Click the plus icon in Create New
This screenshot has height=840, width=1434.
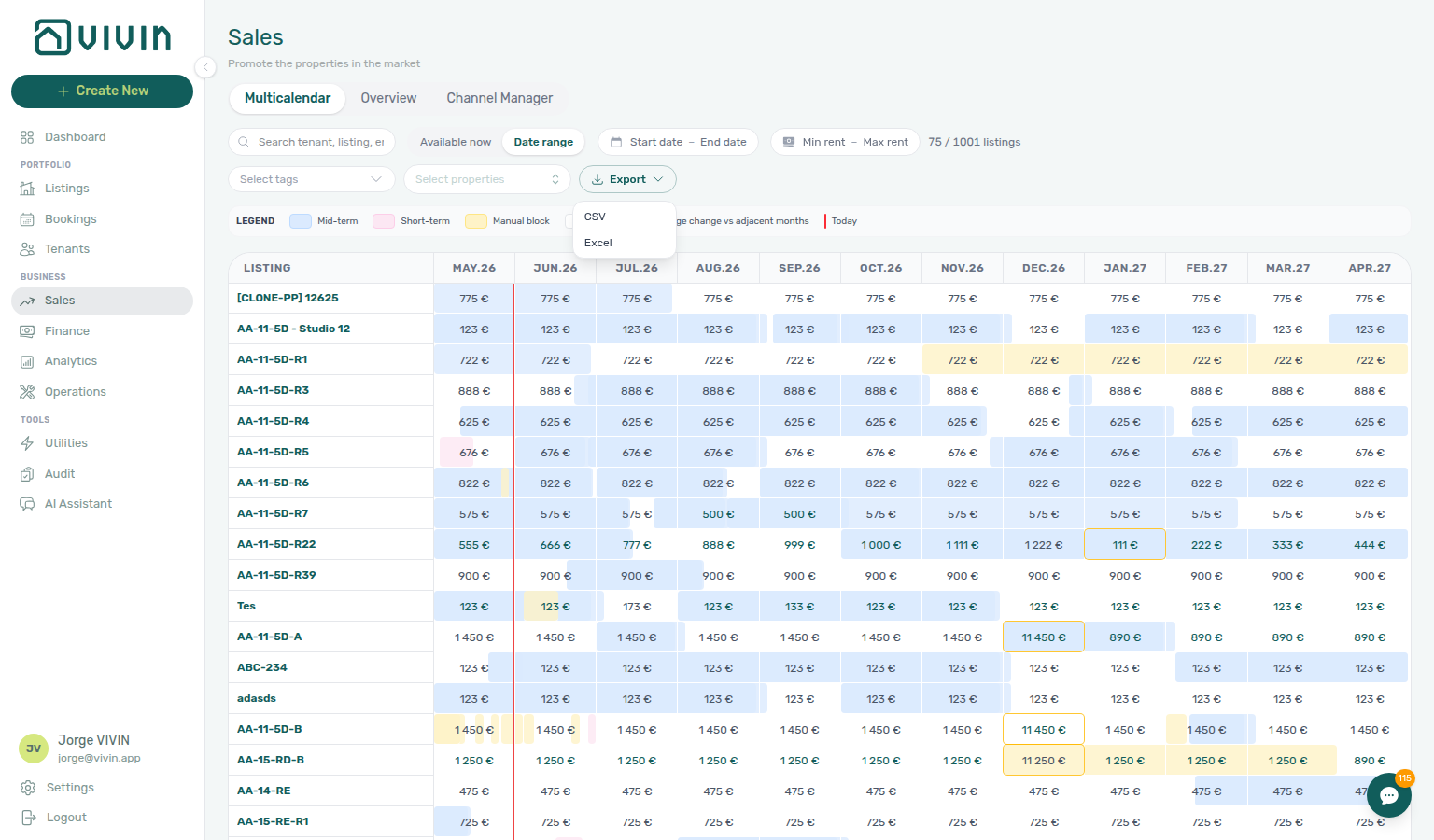63,91
